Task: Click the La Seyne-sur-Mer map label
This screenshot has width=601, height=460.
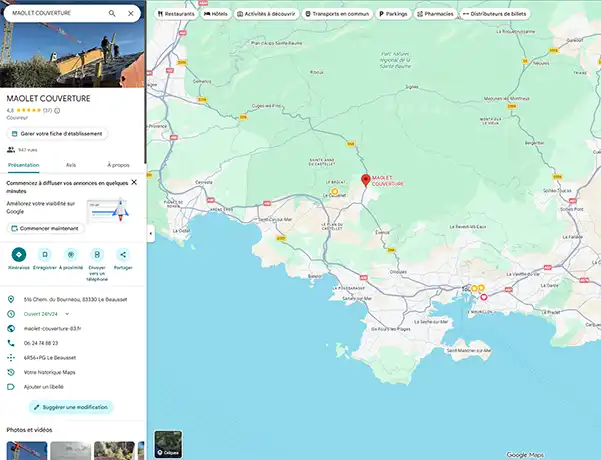Action: [x=431, y=322]
